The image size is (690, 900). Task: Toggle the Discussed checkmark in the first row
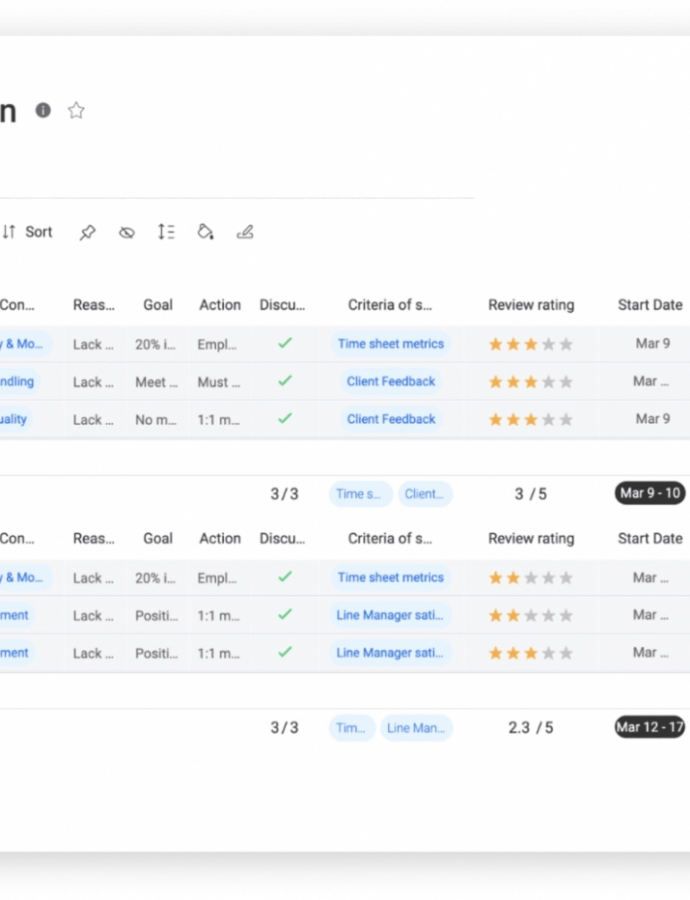[285, 343]
